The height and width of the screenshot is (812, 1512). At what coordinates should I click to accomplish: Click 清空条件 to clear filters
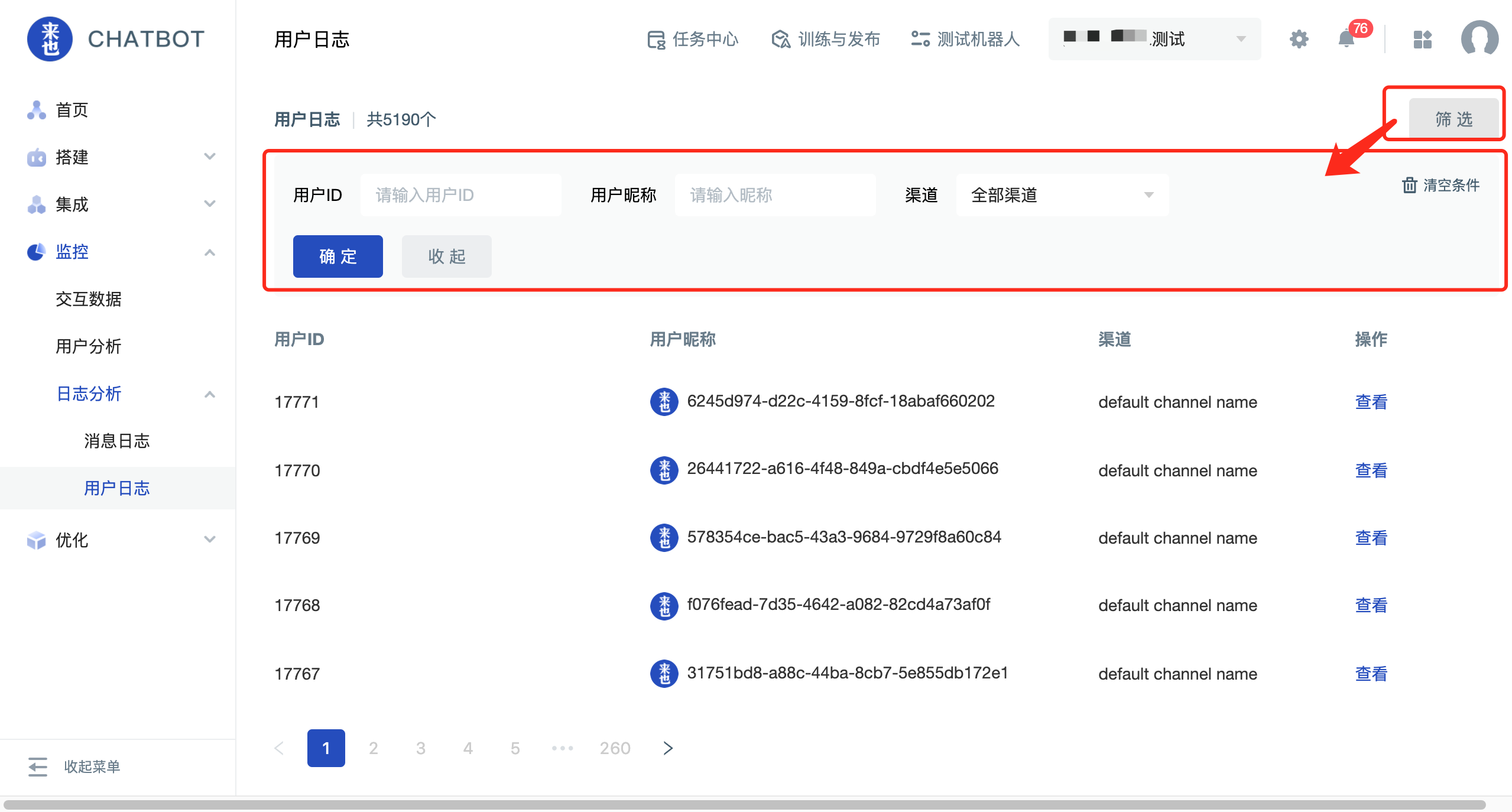pos(1441,186)
